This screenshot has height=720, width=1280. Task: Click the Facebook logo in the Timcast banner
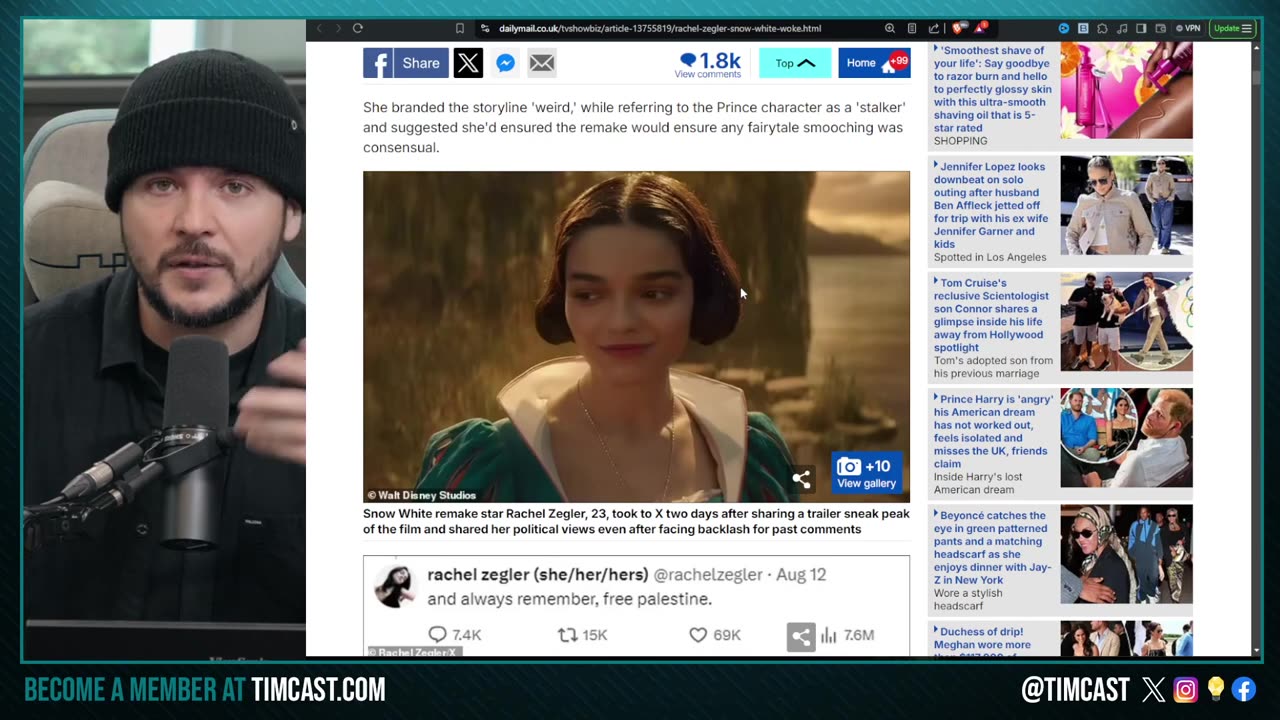(1244, 689)
